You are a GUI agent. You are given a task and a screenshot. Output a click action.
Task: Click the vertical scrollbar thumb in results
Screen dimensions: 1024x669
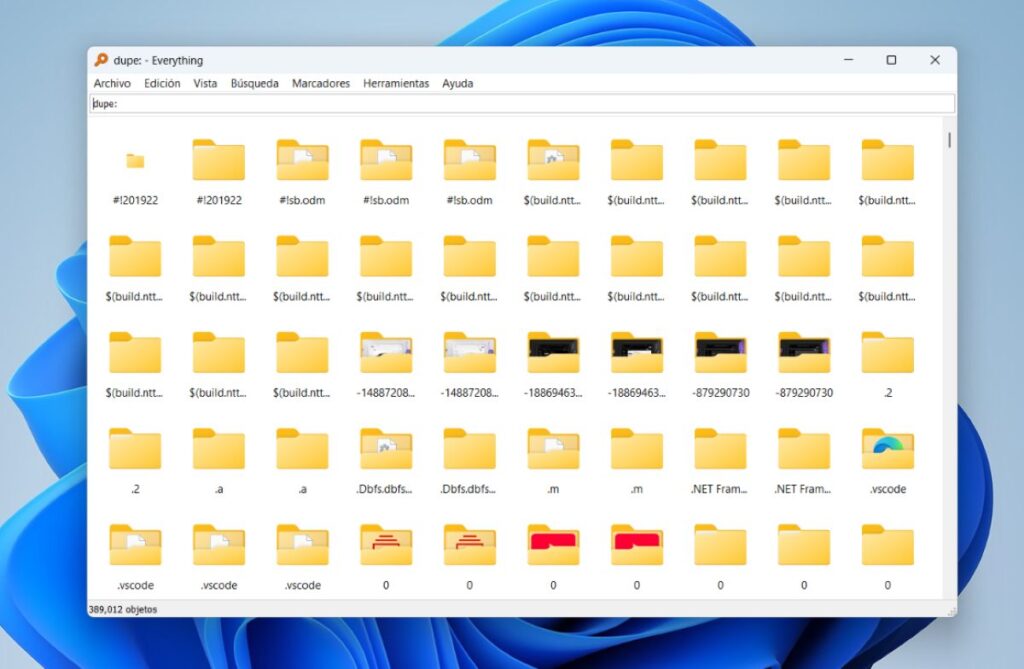949,140
